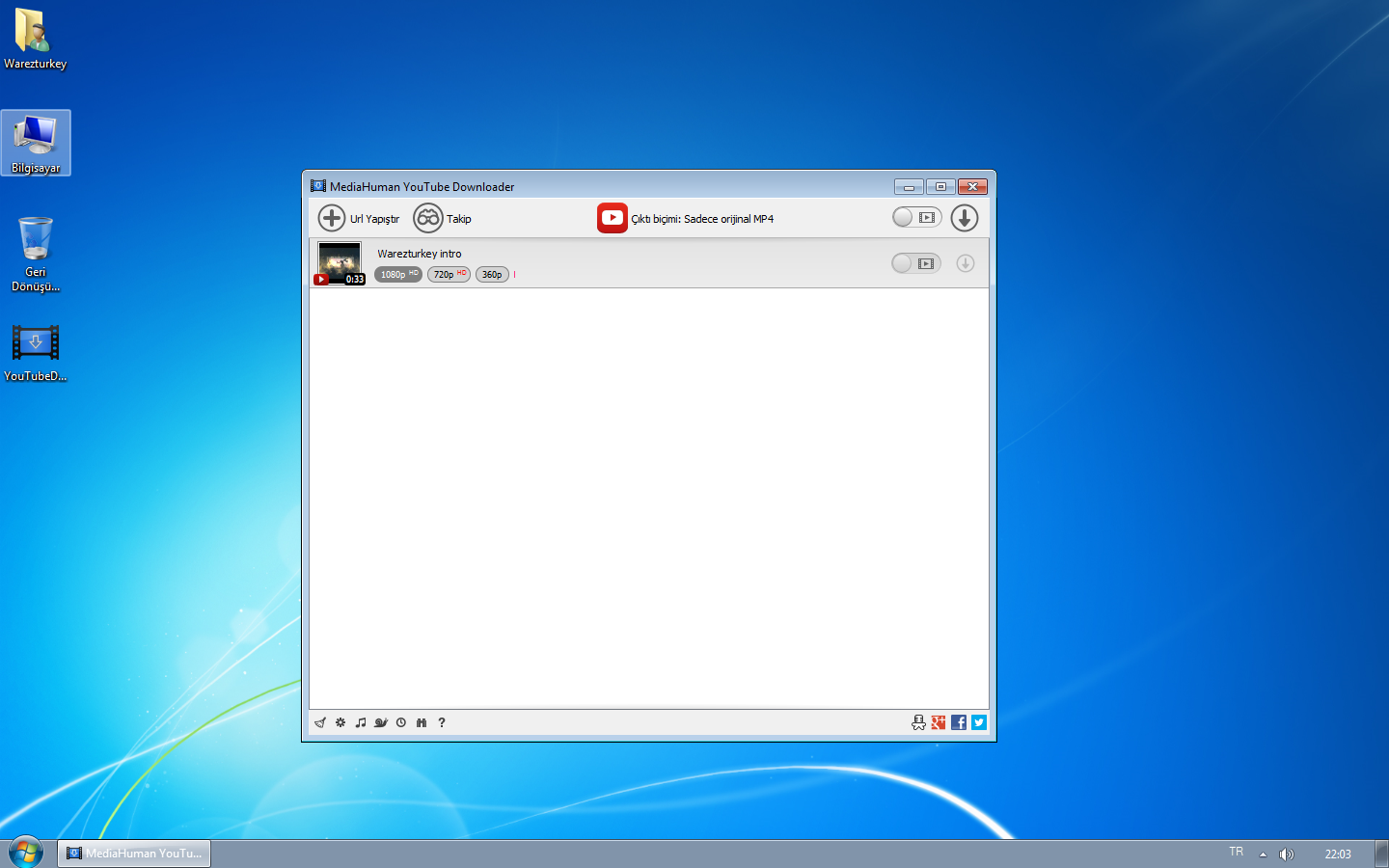Click the TR language indicator in taskbar

pos(1237,852)
